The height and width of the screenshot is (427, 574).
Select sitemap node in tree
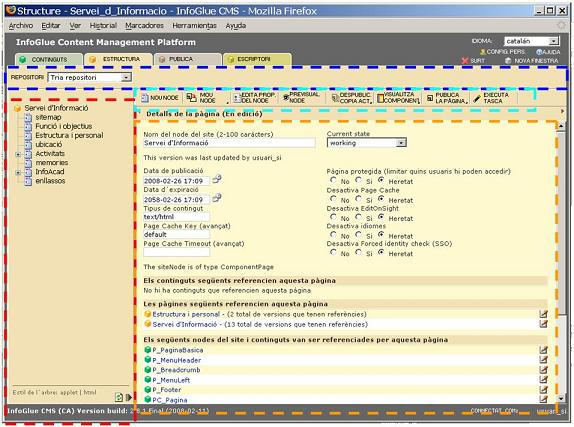click(x=48, y=117)
